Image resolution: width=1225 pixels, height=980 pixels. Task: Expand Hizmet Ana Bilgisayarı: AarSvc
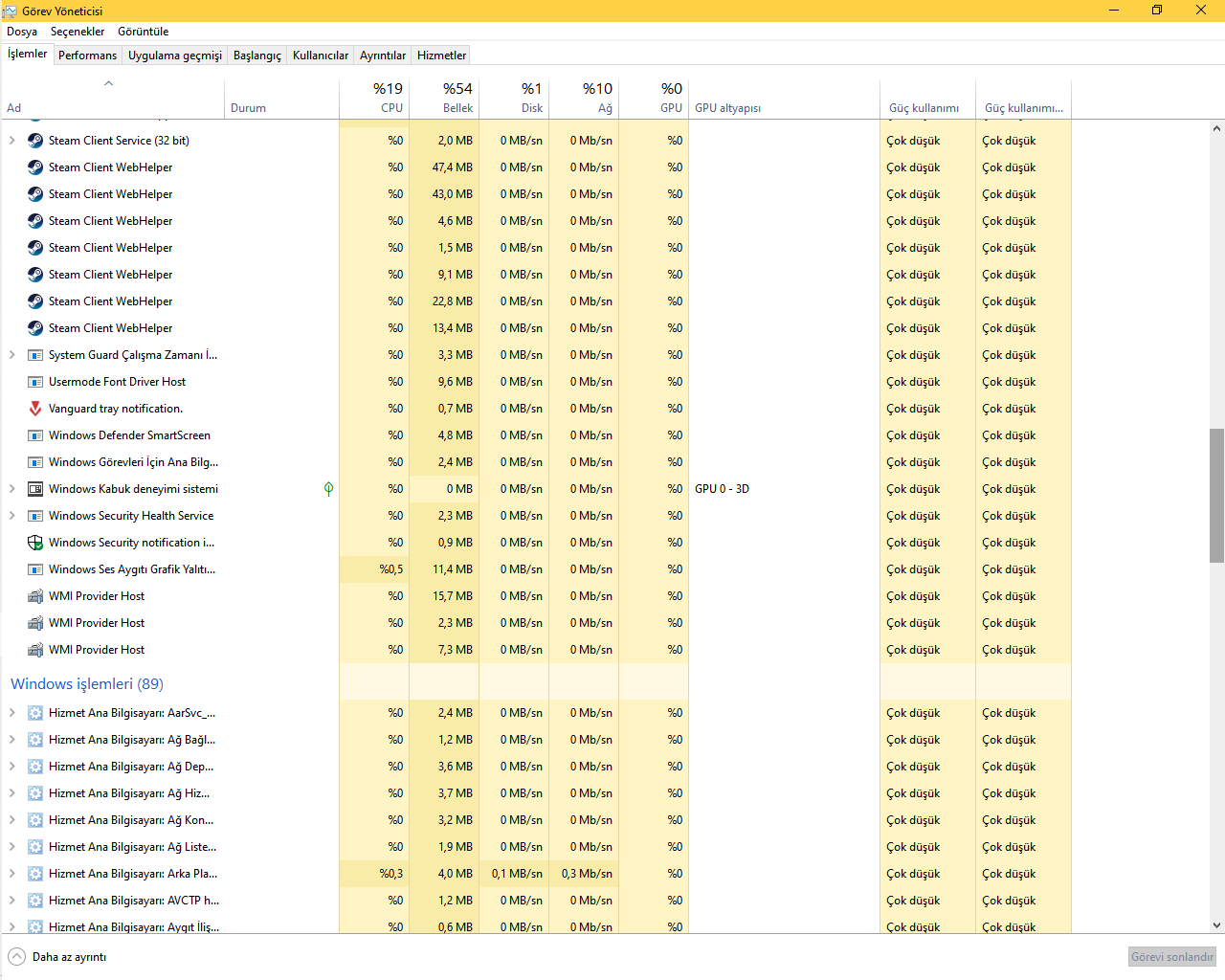pyautogui.click(x=11, y=713)
